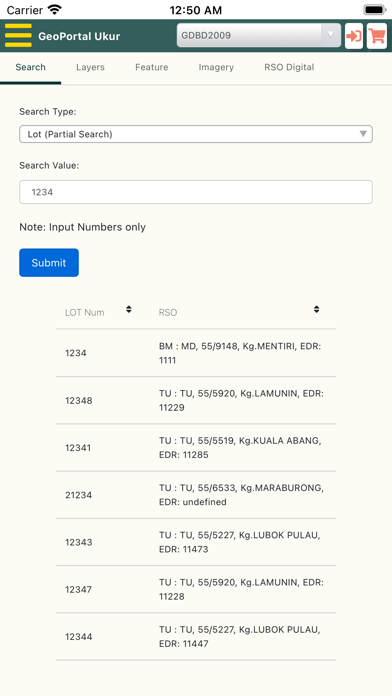Select result row Kg.KUALA ABANG 12341
This screenshot has width=392, height=696.
pyautogui.click(x=196, y=447)
